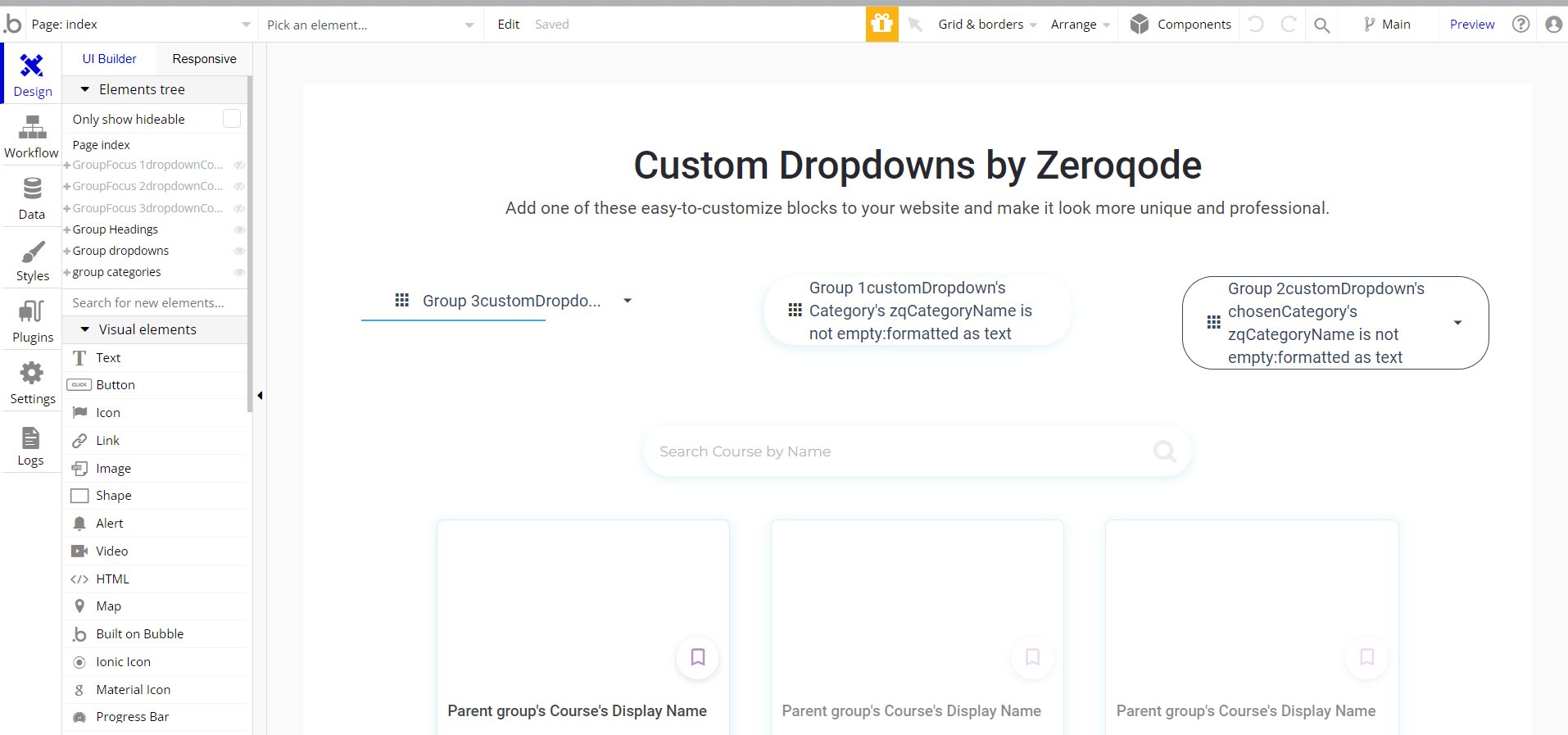Click the Preview link
The image size is (1568, 735).
coord(1472,25)
